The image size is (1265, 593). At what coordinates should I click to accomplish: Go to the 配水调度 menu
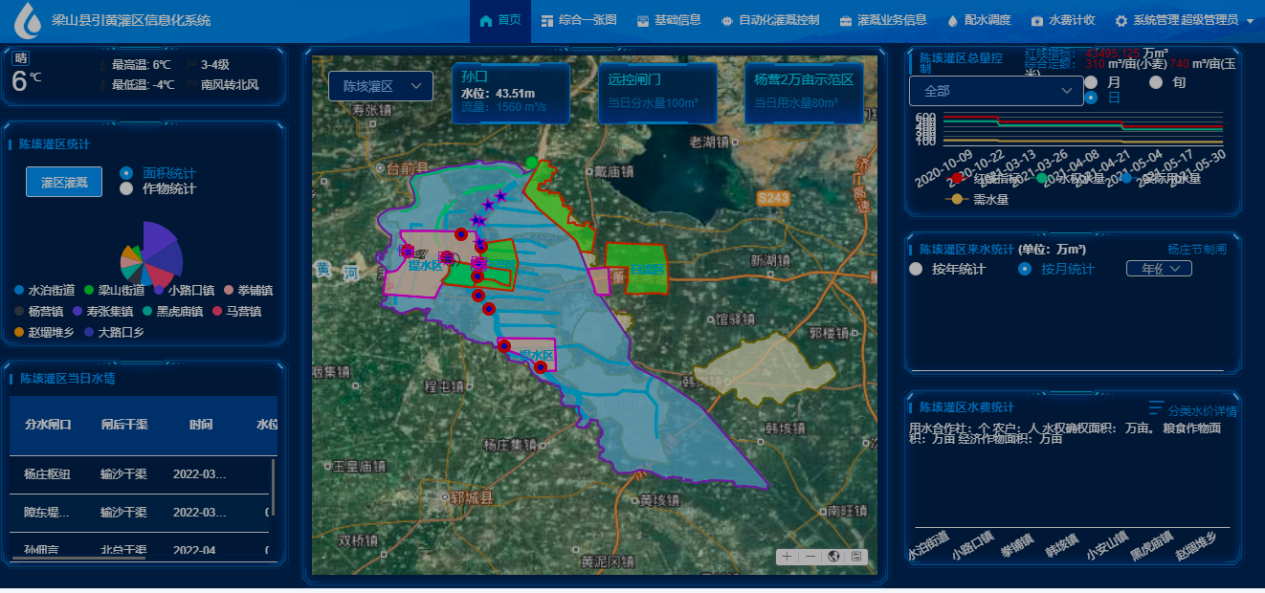(x=979, y=20)
